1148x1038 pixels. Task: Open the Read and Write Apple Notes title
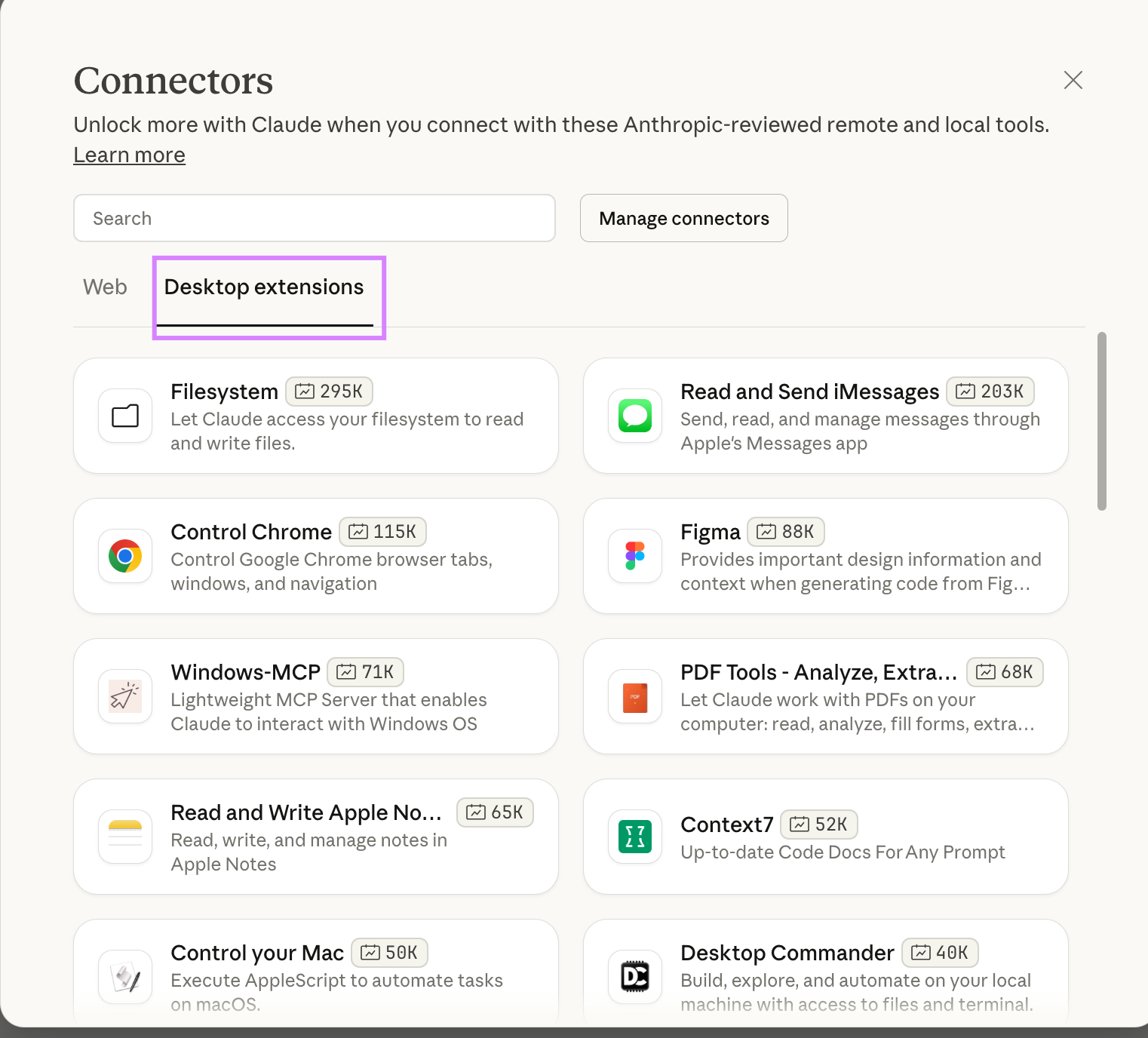click(x=306, y=813)
